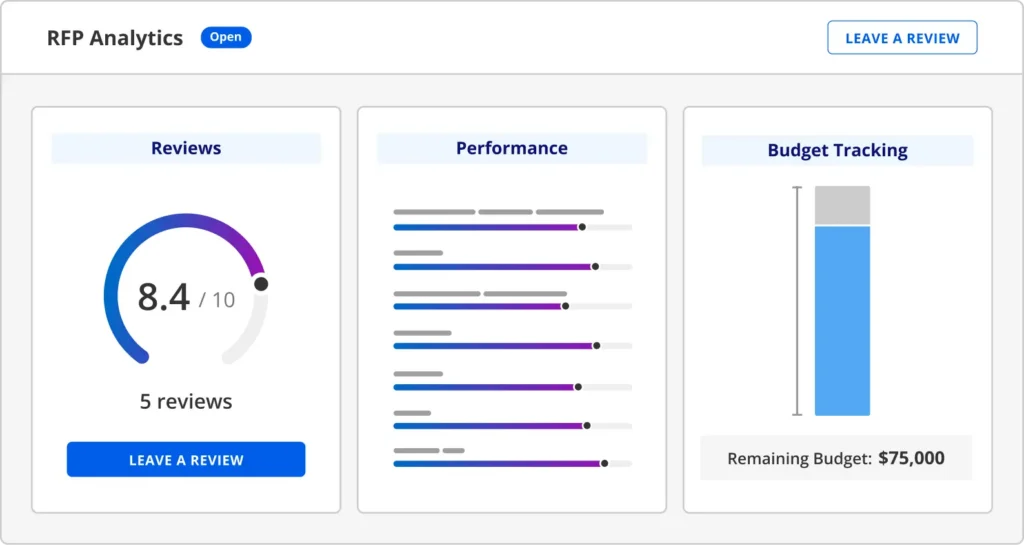This screenshot has width=1024, height=545.
Task: Click the RFP Analytics title
Action: [x=115, y=38]
